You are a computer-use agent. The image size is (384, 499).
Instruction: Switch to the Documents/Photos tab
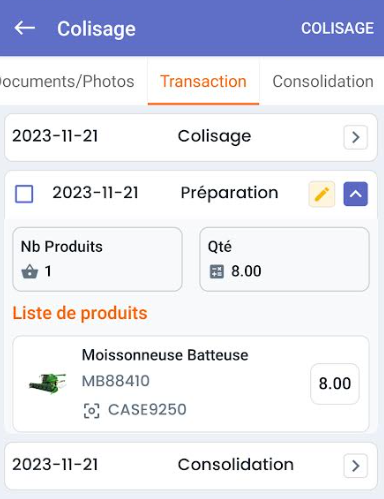(67, 81)
